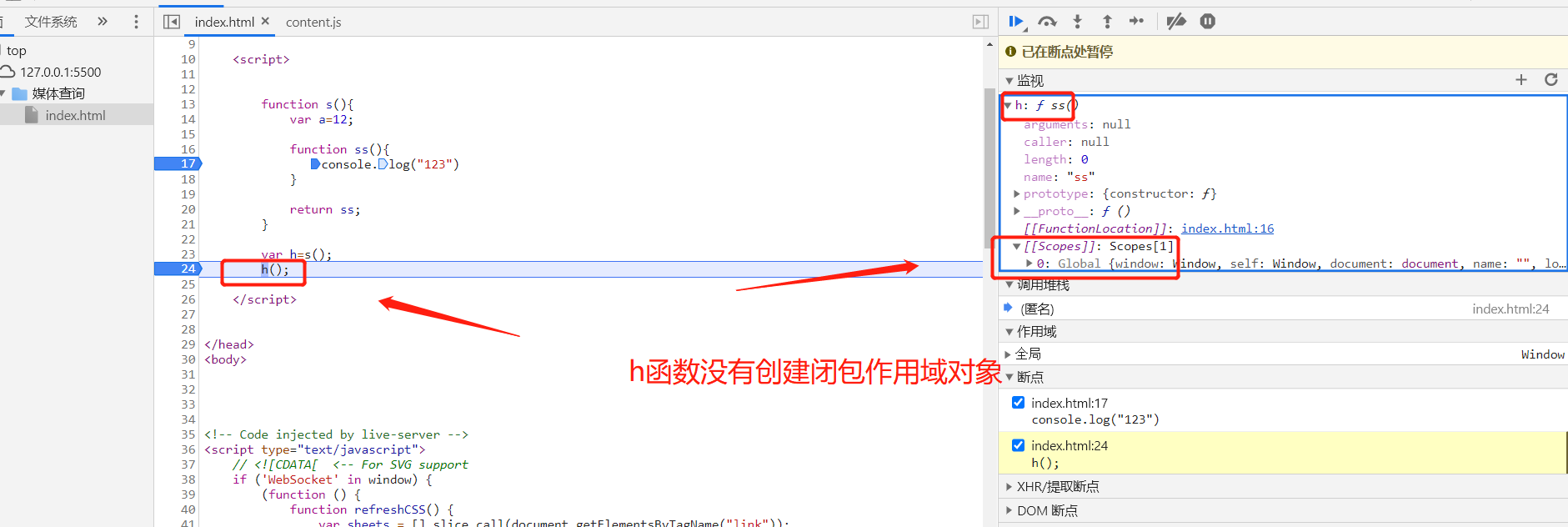Collapse the h: f ss() watch entry
Screen dimensions: 1568x527
click(1008, 105)
